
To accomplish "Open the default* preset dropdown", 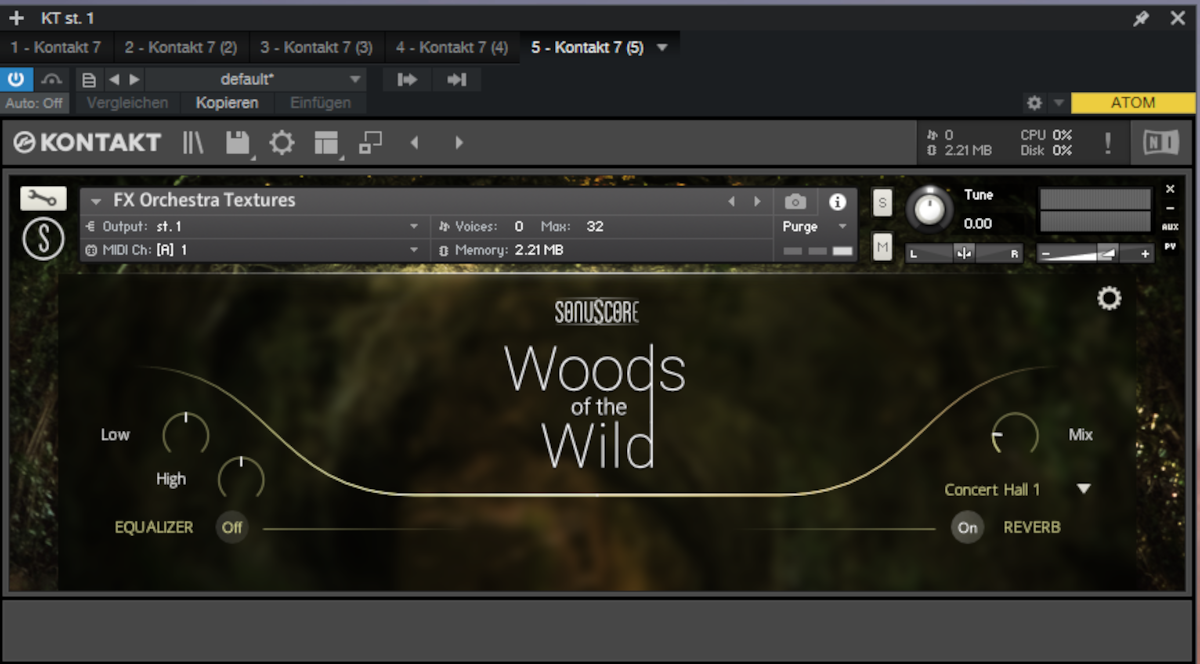I will pyautogui.click(x=256, y=80).
